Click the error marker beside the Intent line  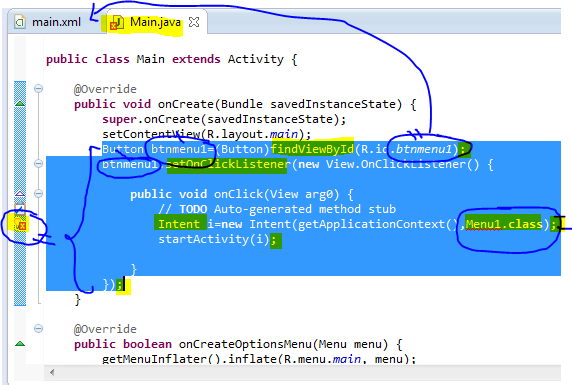click(x=20, y=224)
